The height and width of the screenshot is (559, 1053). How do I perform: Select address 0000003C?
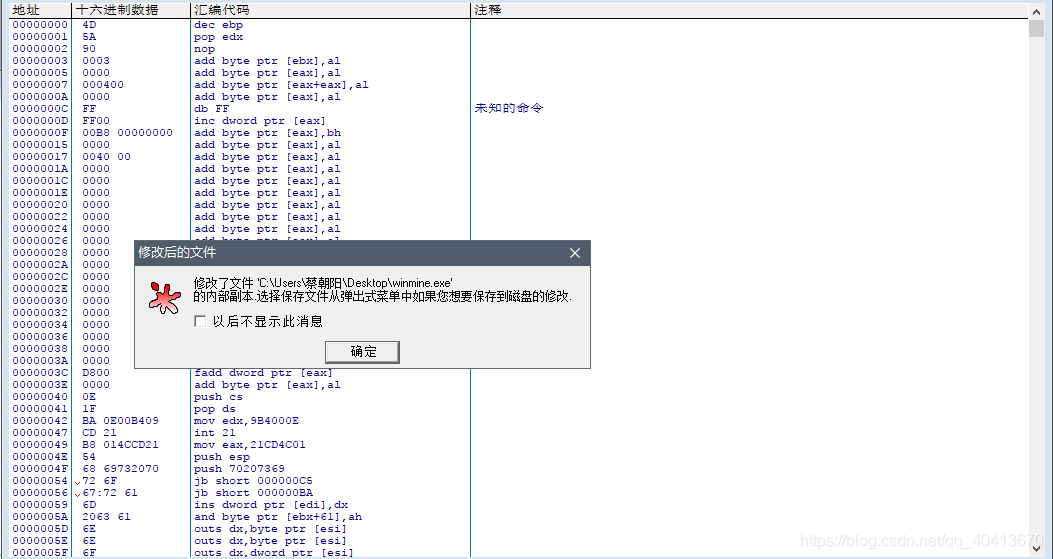tap(40, 373)
